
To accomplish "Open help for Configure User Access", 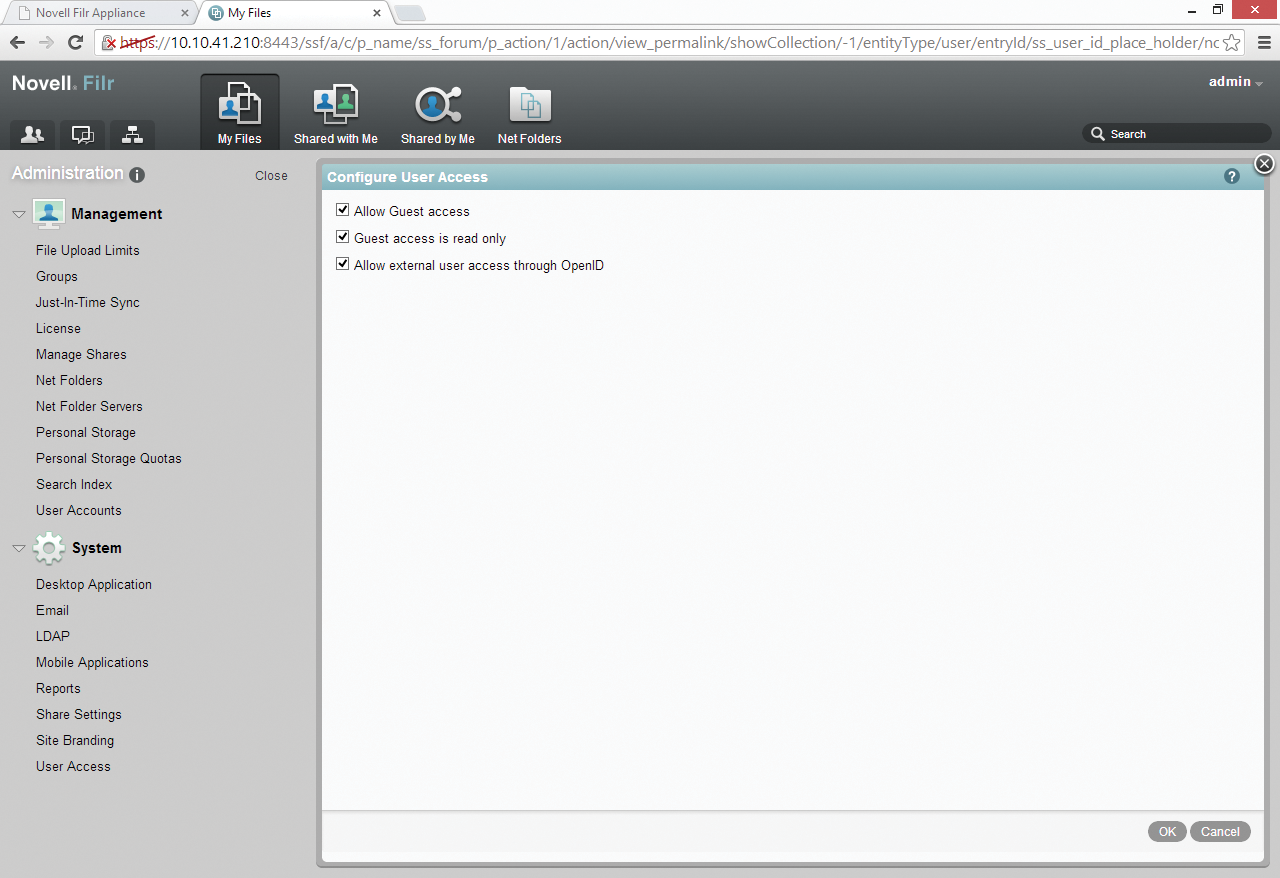I will (1232, 176).
